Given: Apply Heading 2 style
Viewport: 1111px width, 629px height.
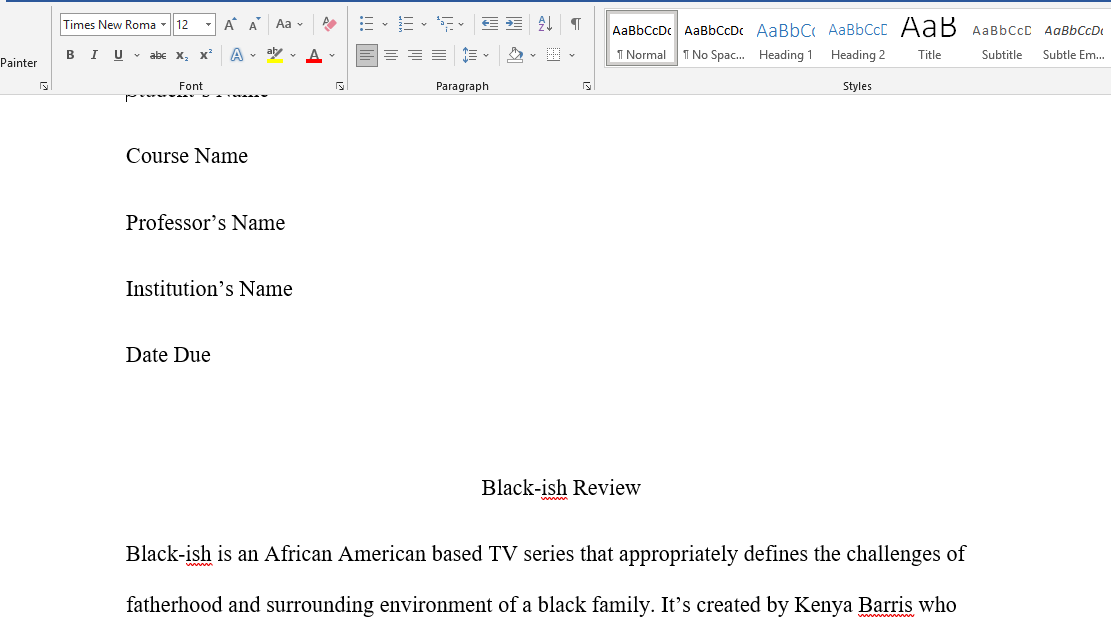Looking at the screenshot, I should [858, 38].
